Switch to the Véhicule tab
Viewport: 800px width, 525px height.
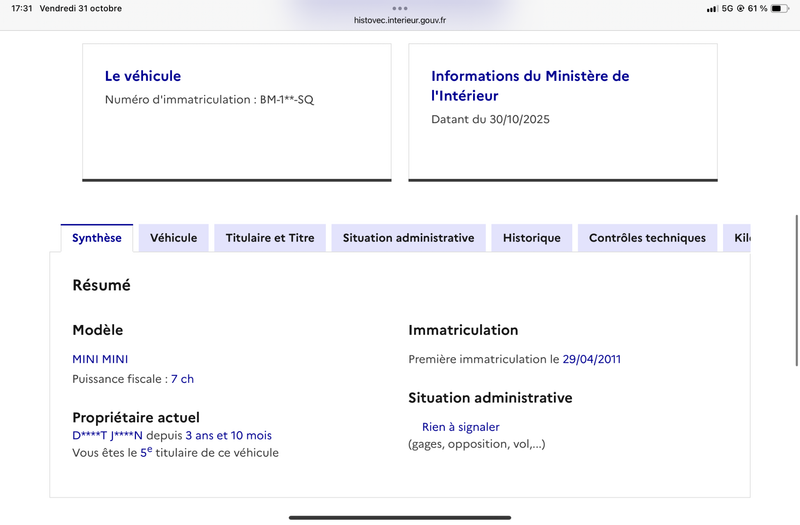(173, 238)
